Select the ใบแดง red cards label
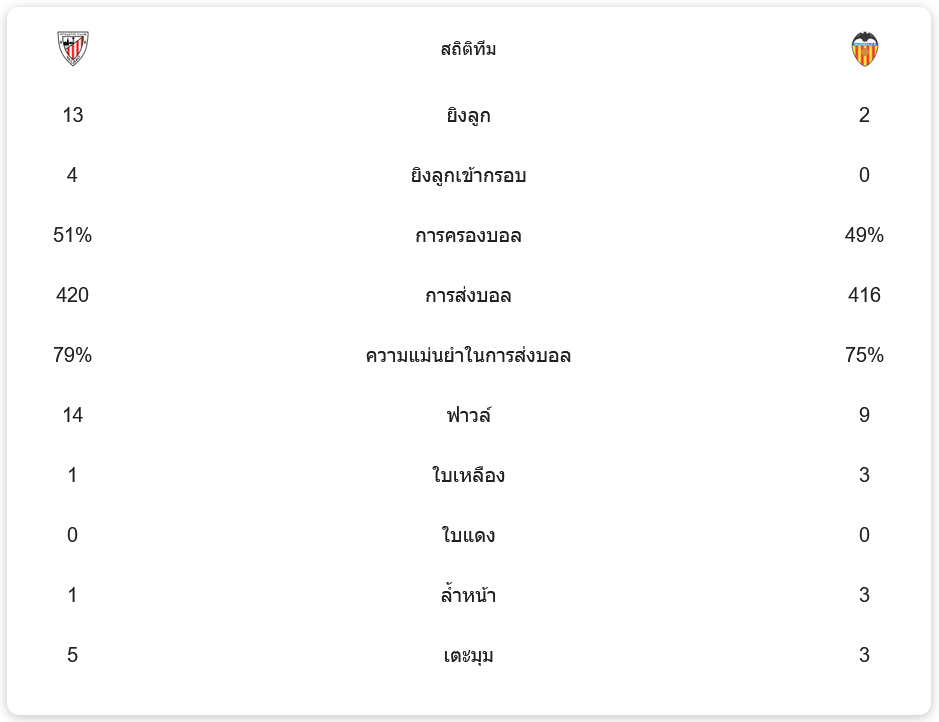 (468, 536)
